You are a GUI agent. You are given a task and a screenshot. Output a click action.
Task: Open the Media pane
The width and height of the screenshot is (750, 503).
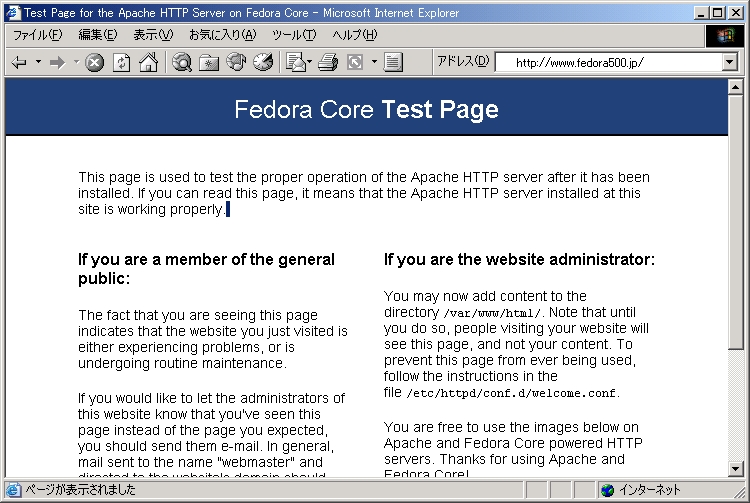pos(236,62)
